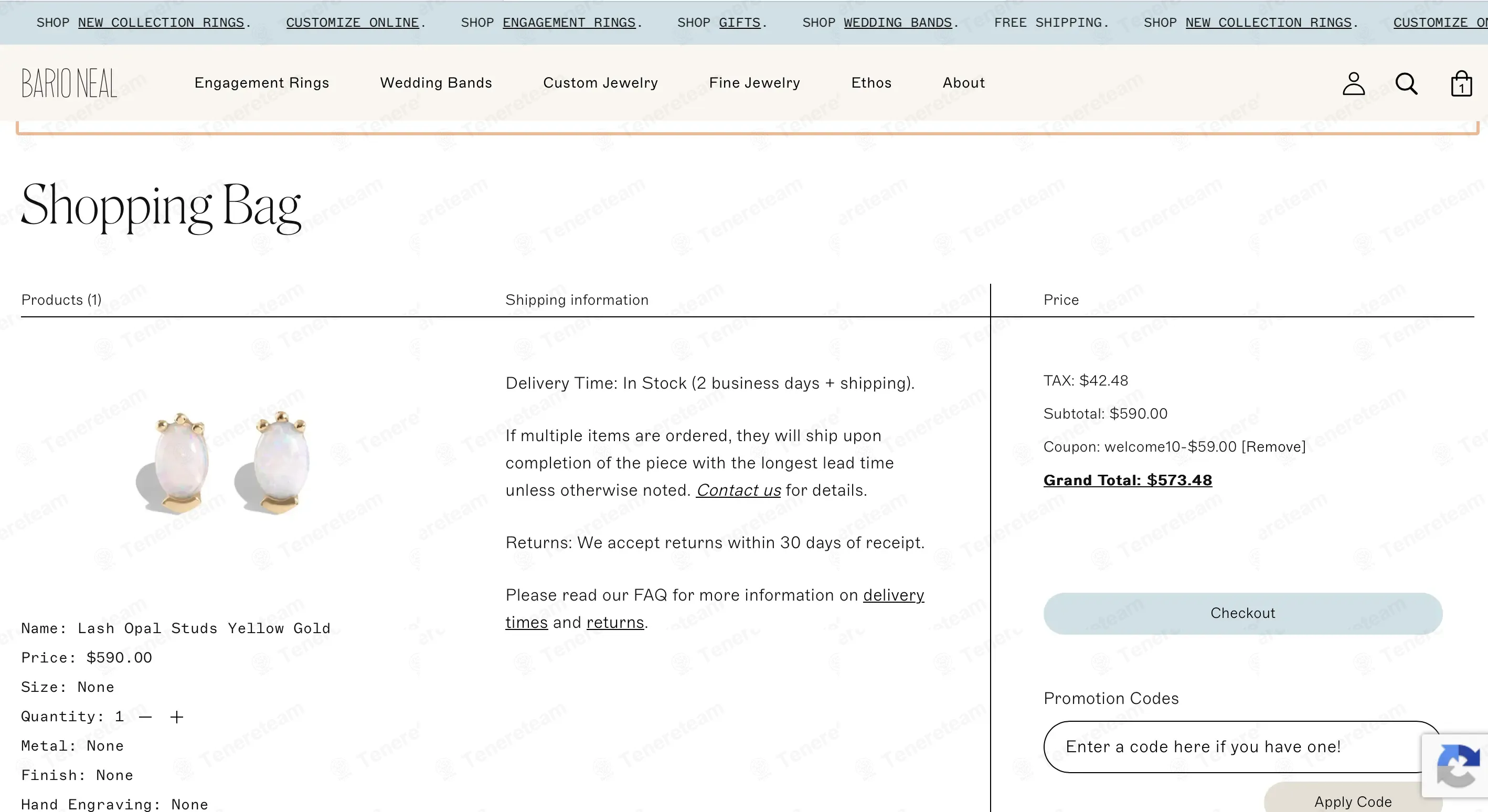Click the Returns within 30 days text
The height and width of the screenshot is (812, 1488).
click(715, 543)
